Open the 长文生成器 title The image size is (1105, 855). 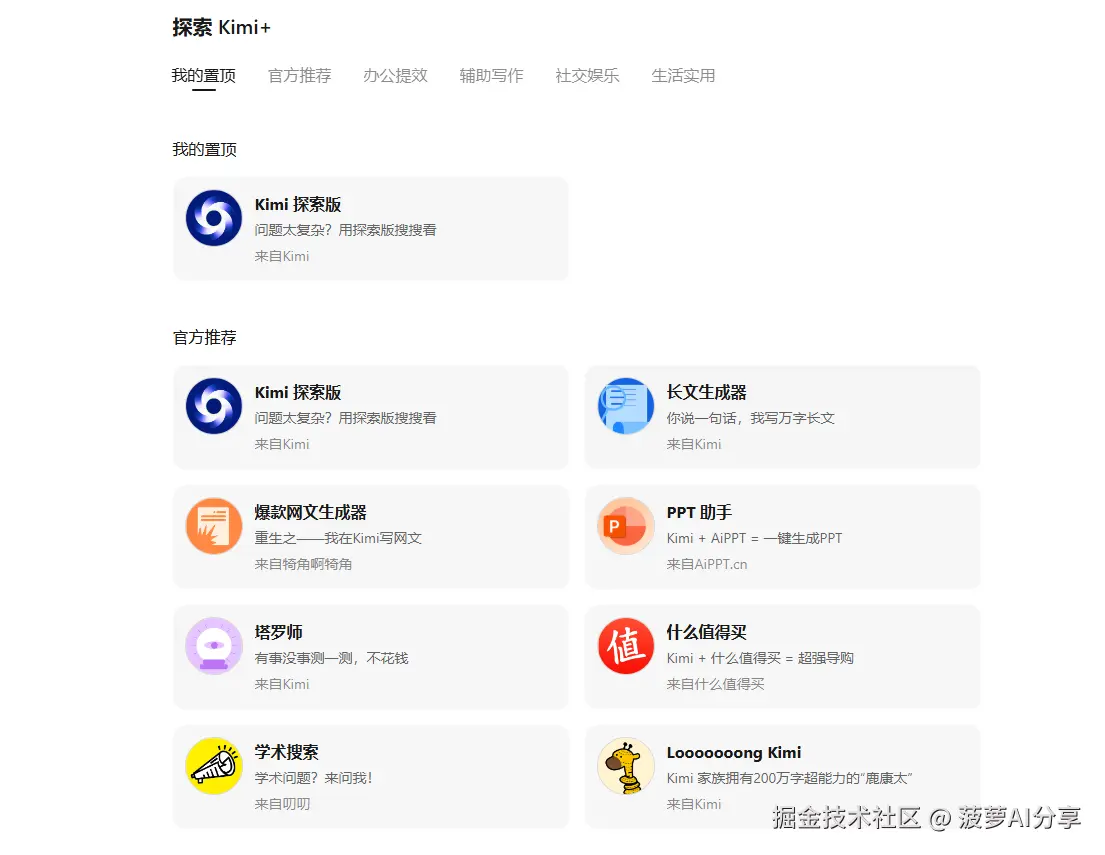coord(706,393)
